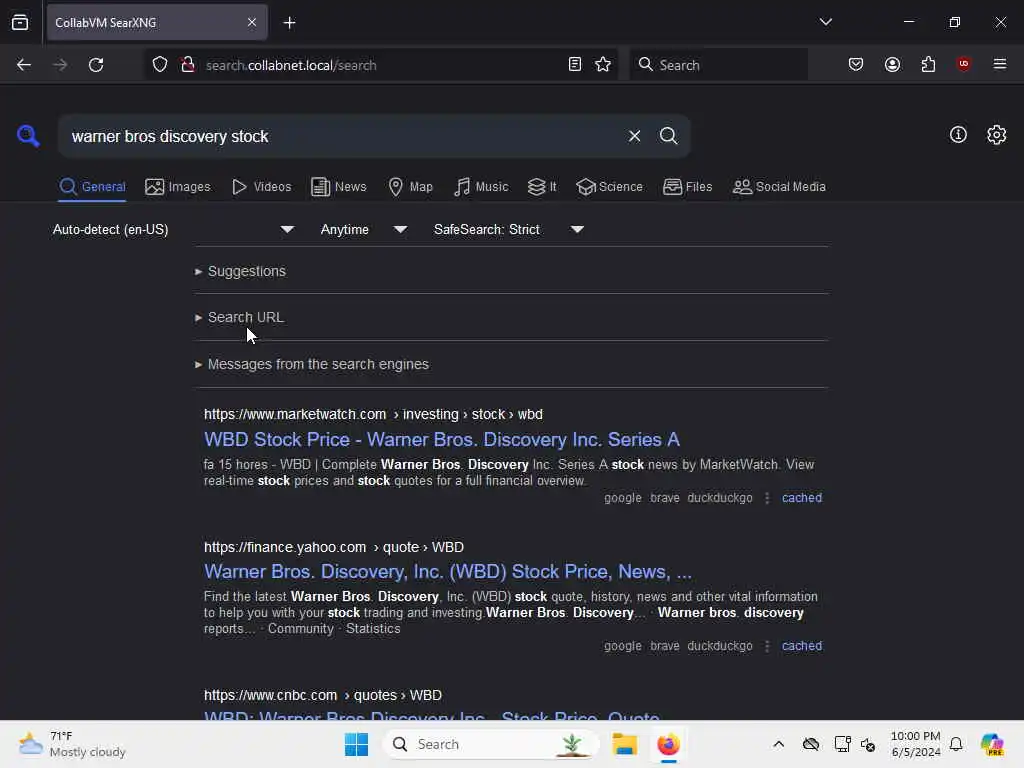The width and height of the screenshot is (1024, 768).
Task: Close the CollabVM SearXNG tab
Action: [252, 22]
